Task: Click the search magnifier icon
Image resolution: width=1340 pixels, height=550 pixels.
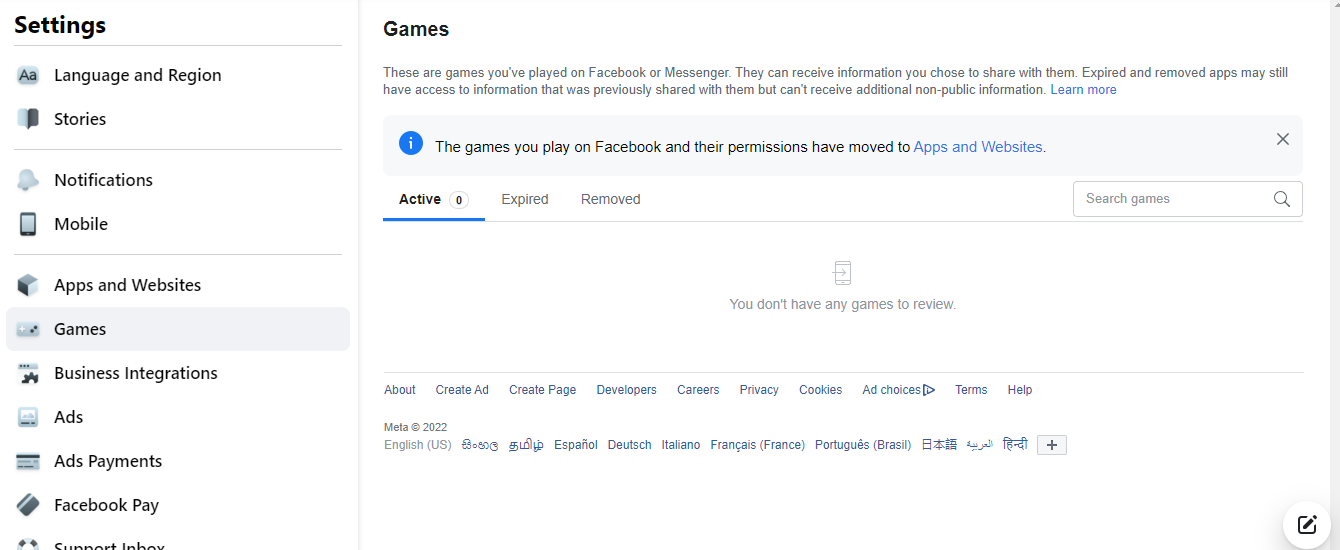Action: click(1282, 199)
